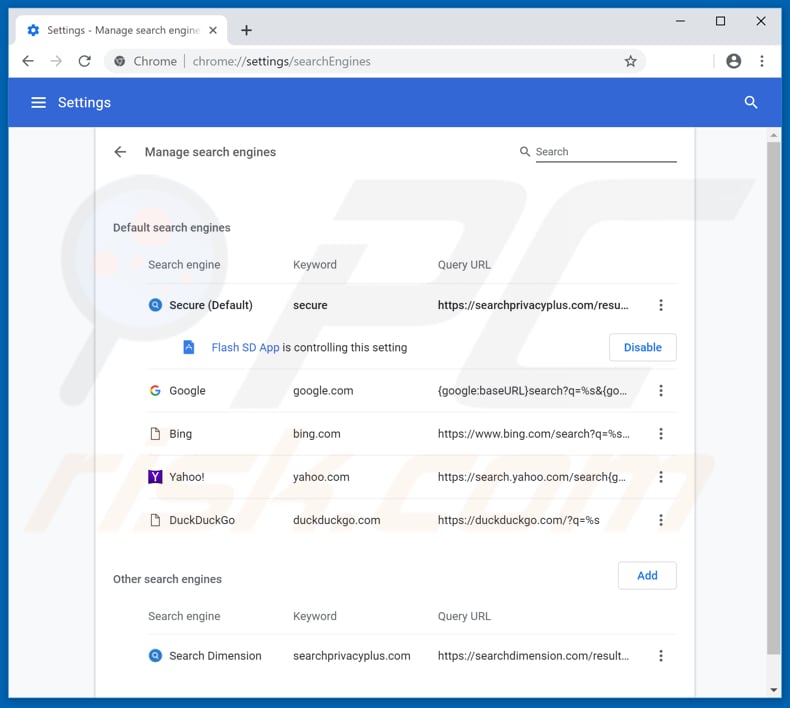Open more actions for Secure (Default)
Viewport: 790px width, 708px height.
[x=661, y=305]
